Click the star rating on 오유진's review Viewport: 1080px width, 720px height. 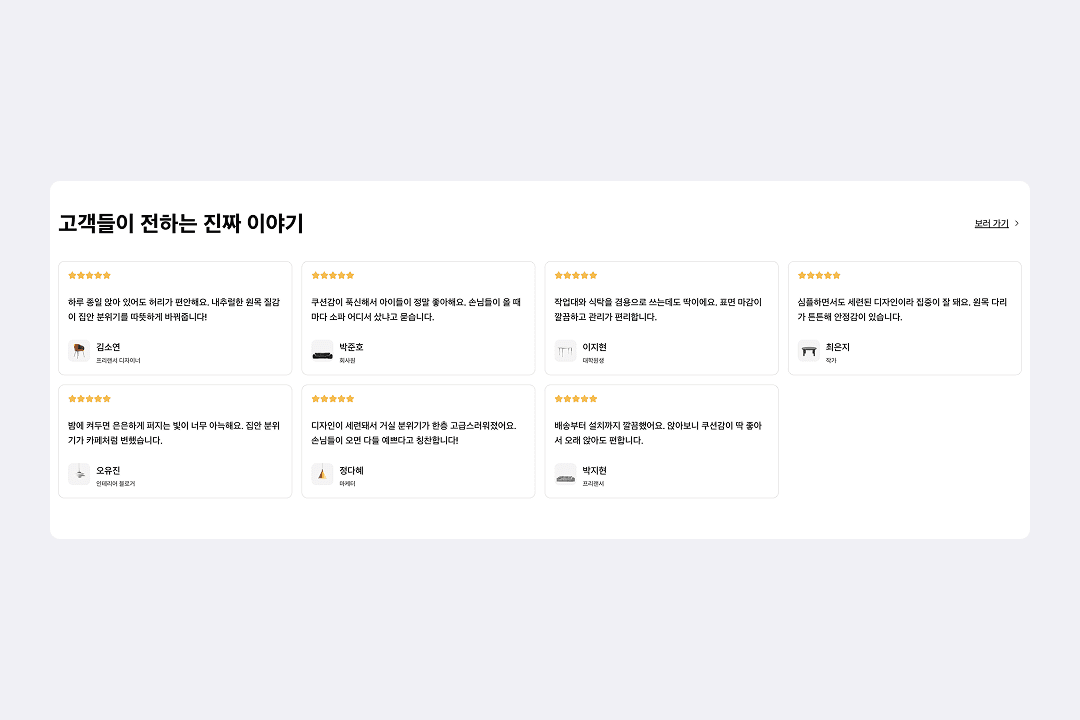pyautogui.click(x=88, y=398)
